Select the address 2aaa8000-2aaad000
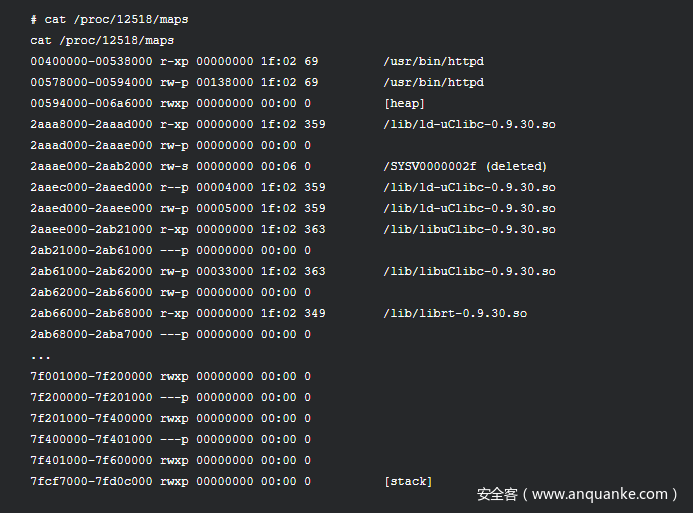 91,125
